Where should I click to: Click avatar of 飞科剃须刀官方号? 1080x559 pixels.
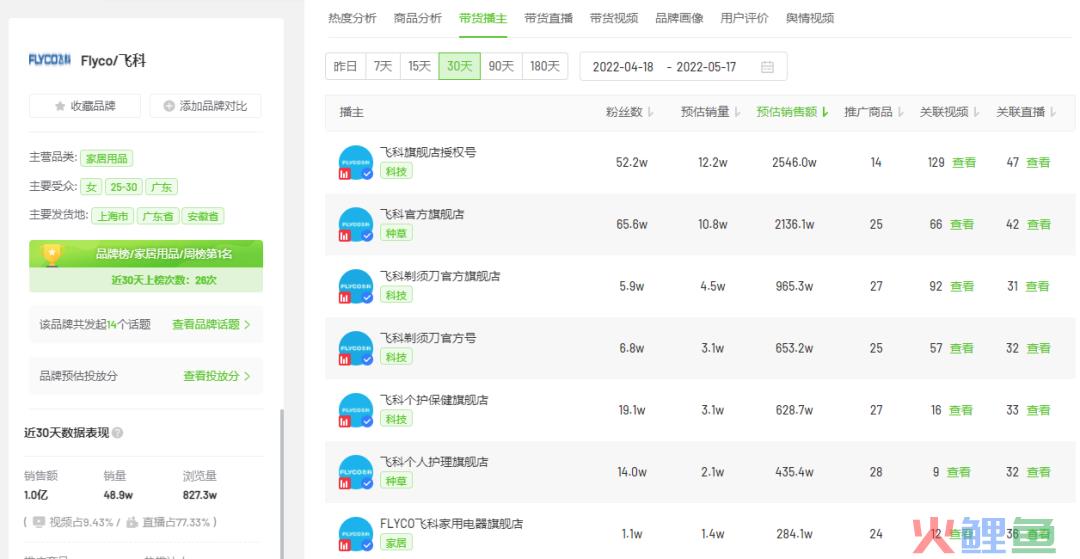point(355,348)
